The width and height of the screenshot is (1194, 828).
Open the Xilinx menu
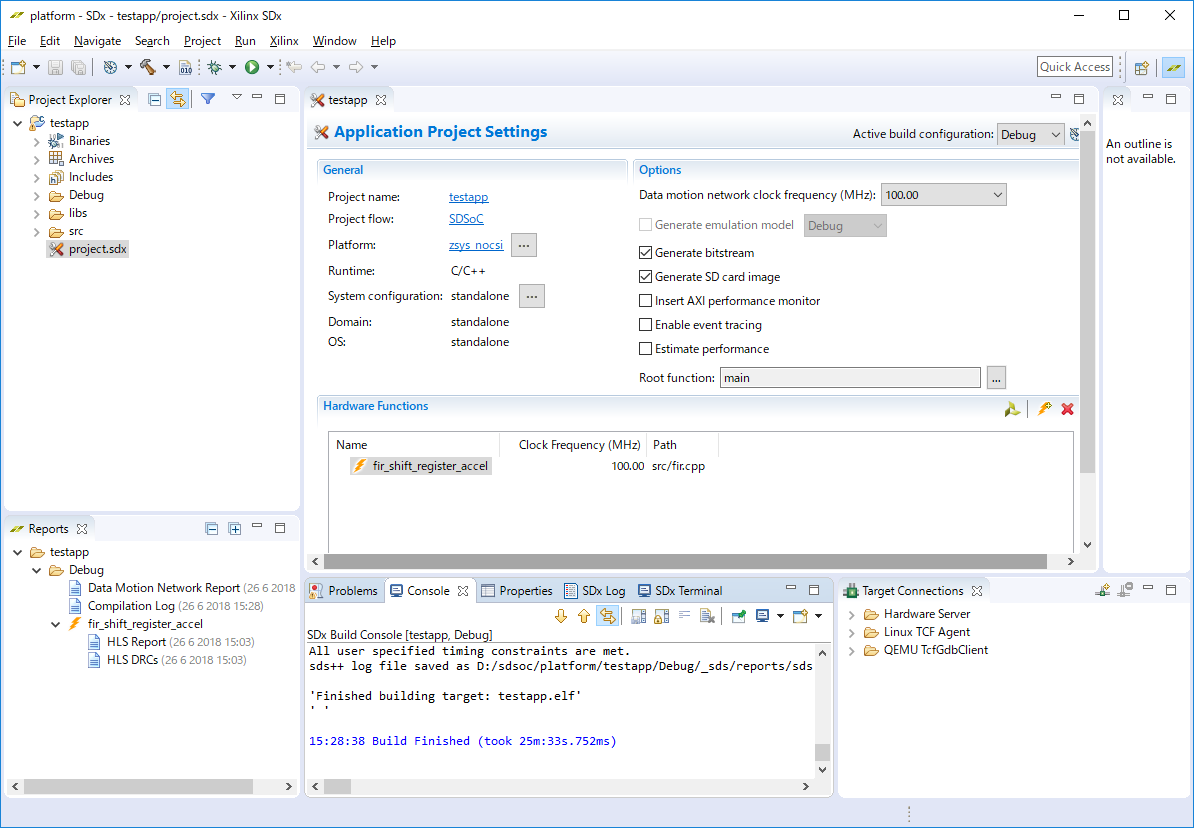pyautogui.click(x=284, y=41)
